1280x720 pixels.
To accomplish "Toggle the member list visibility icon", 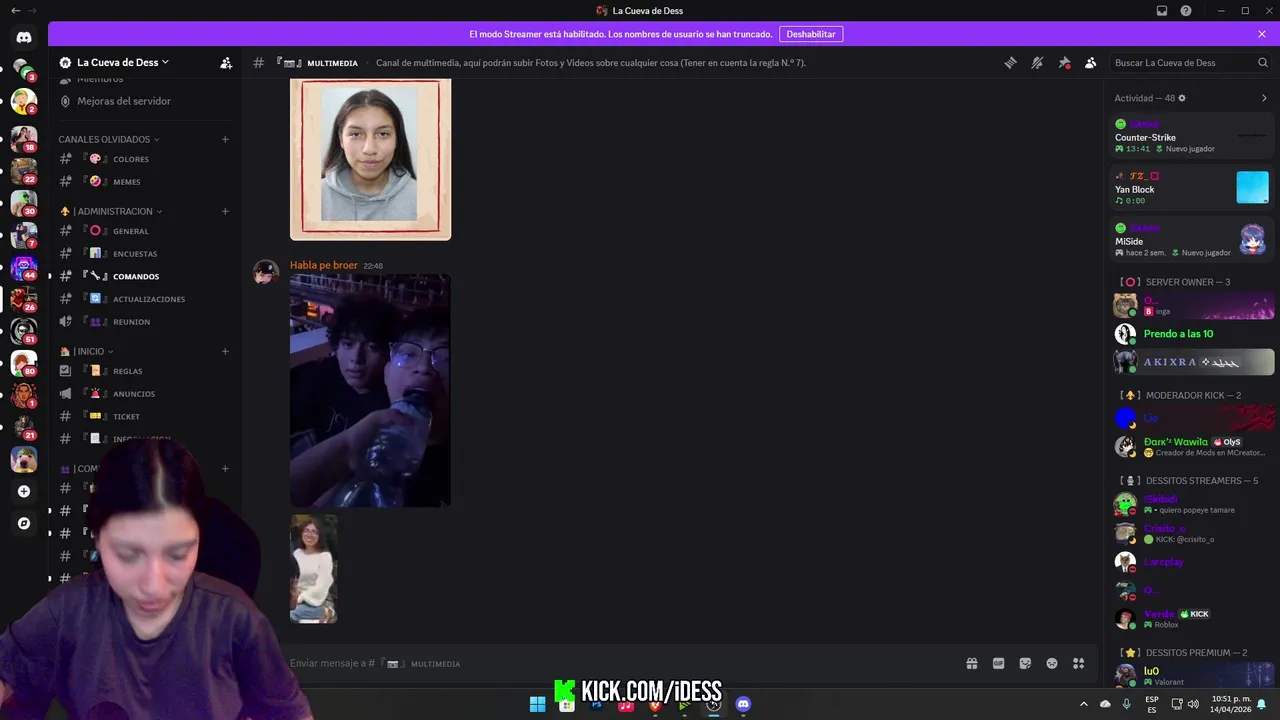I will click(x=1091, y=62).
